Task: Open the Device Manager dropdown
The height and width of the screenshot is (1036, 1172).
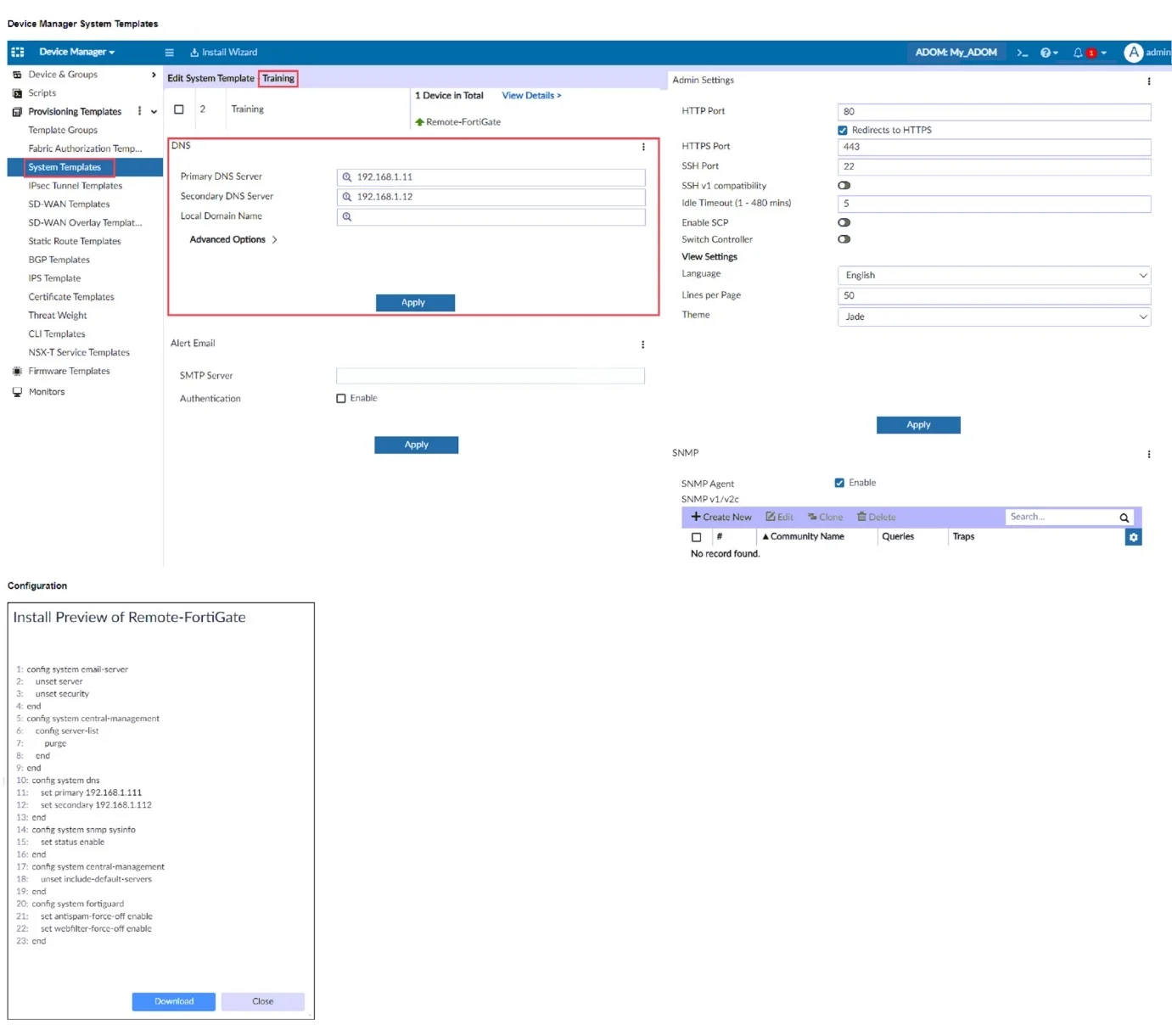Action: tap(76, 53)
